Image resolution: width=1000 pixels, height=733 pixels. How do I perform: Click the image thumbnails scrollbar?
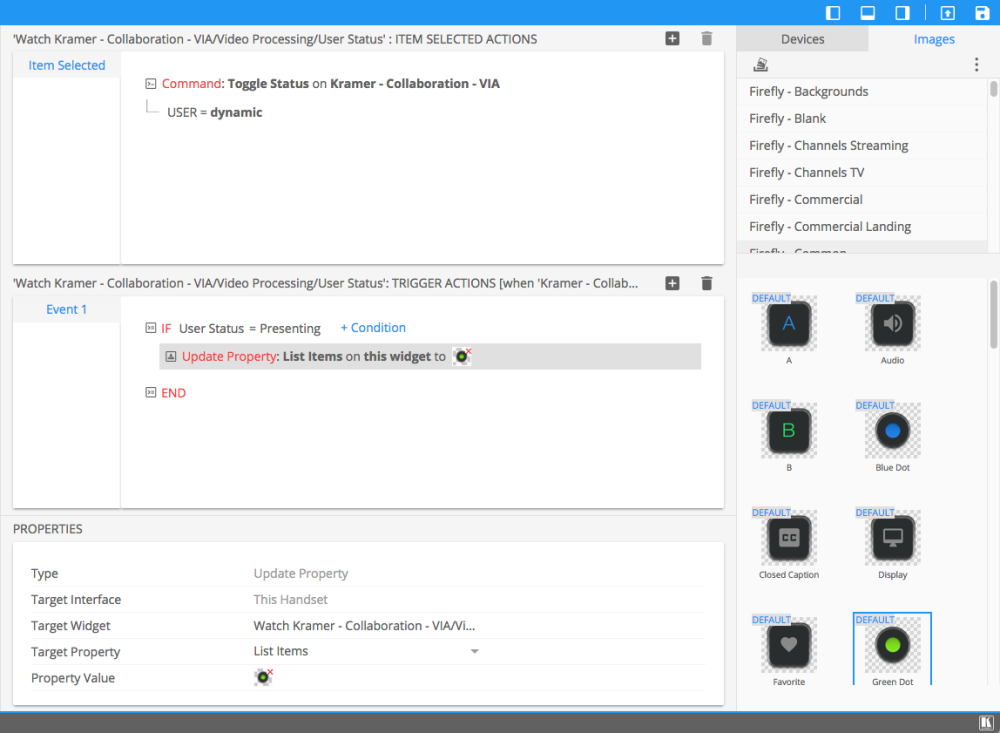coord(994,314)
